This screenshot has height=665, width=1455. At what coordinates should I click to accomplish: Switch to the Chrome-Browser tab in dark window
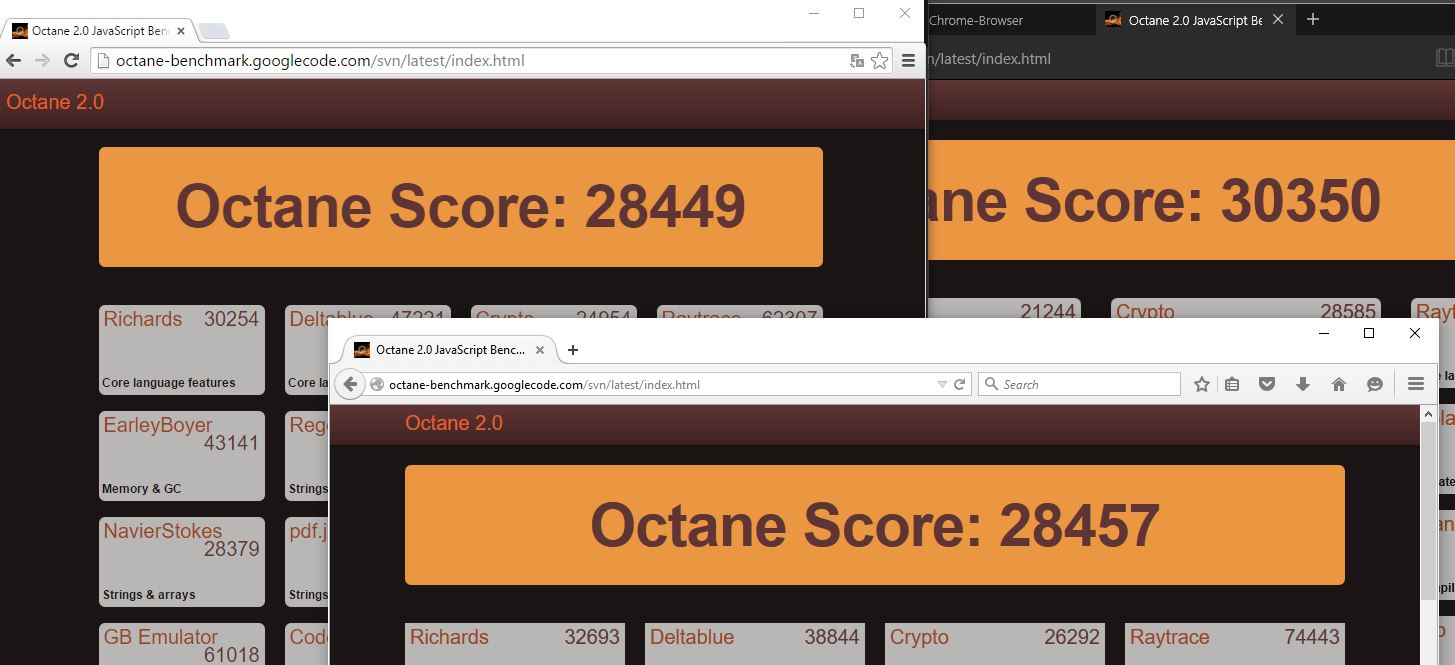tap(1010, 20)
